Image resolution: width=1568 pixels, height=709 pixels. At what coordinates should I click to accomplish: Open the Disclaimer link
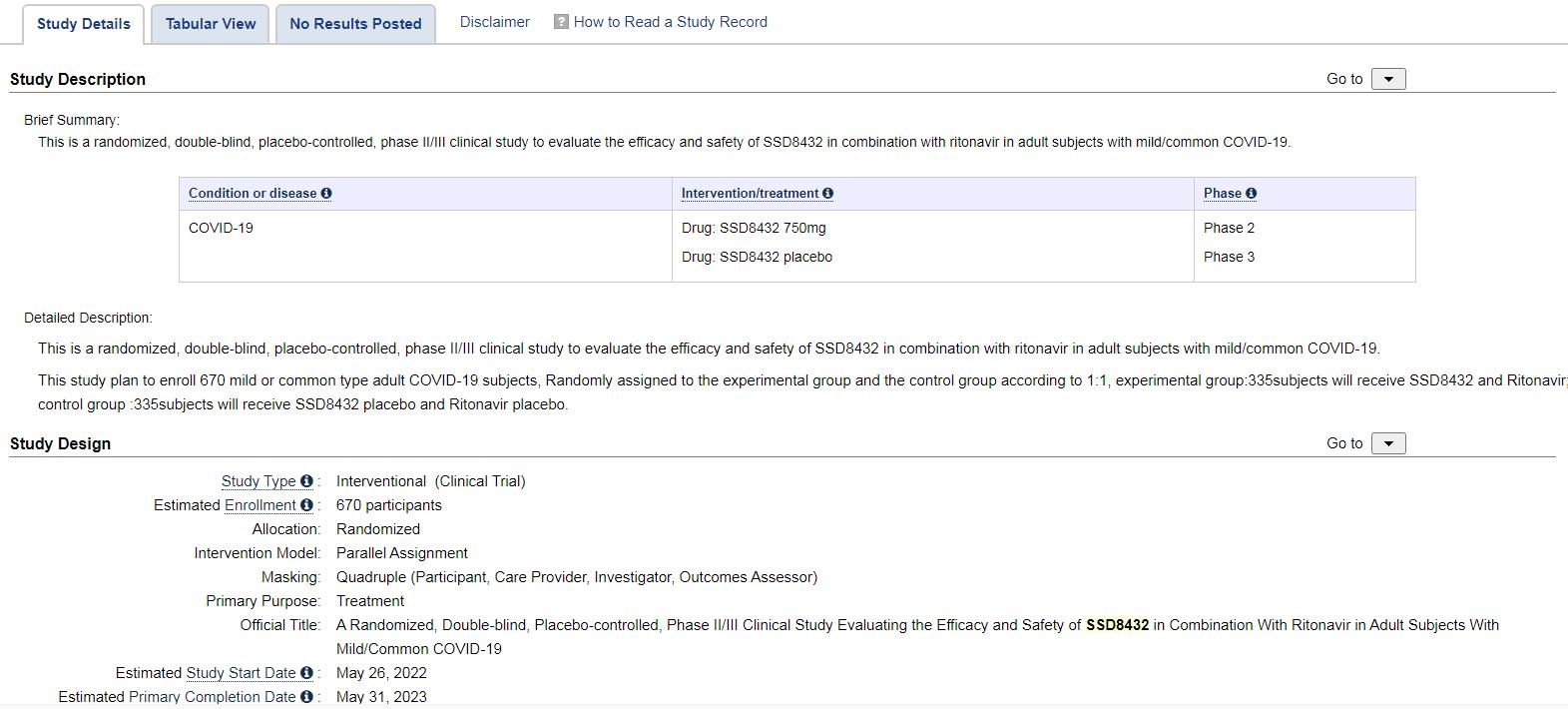pos(494,22)
